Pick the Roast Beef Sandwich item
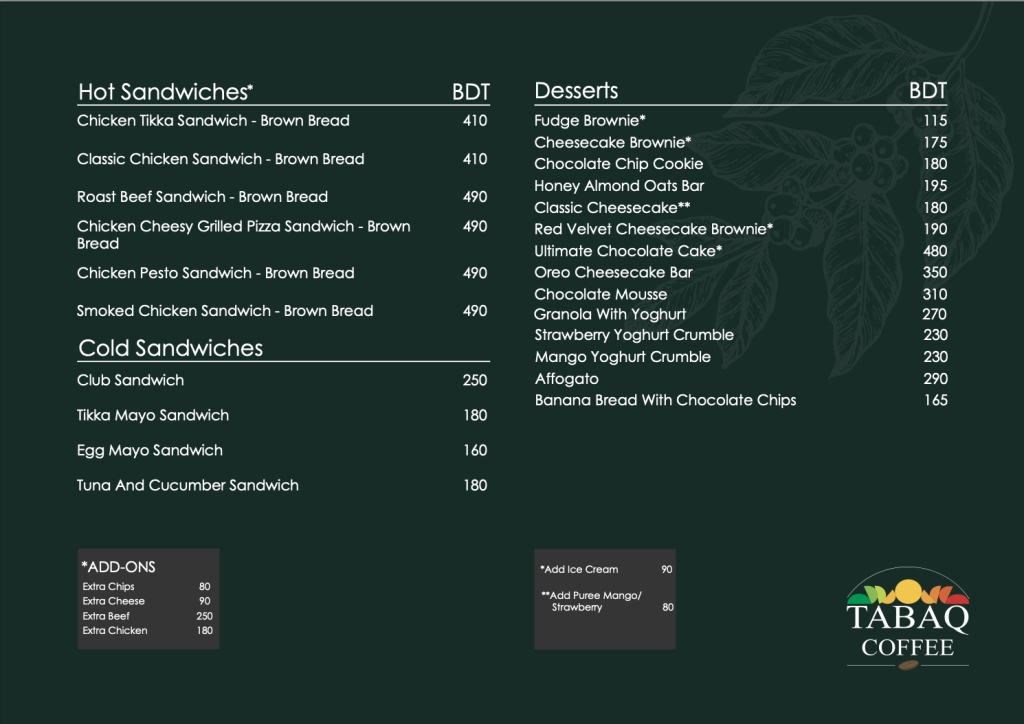 tap(202, 197)
